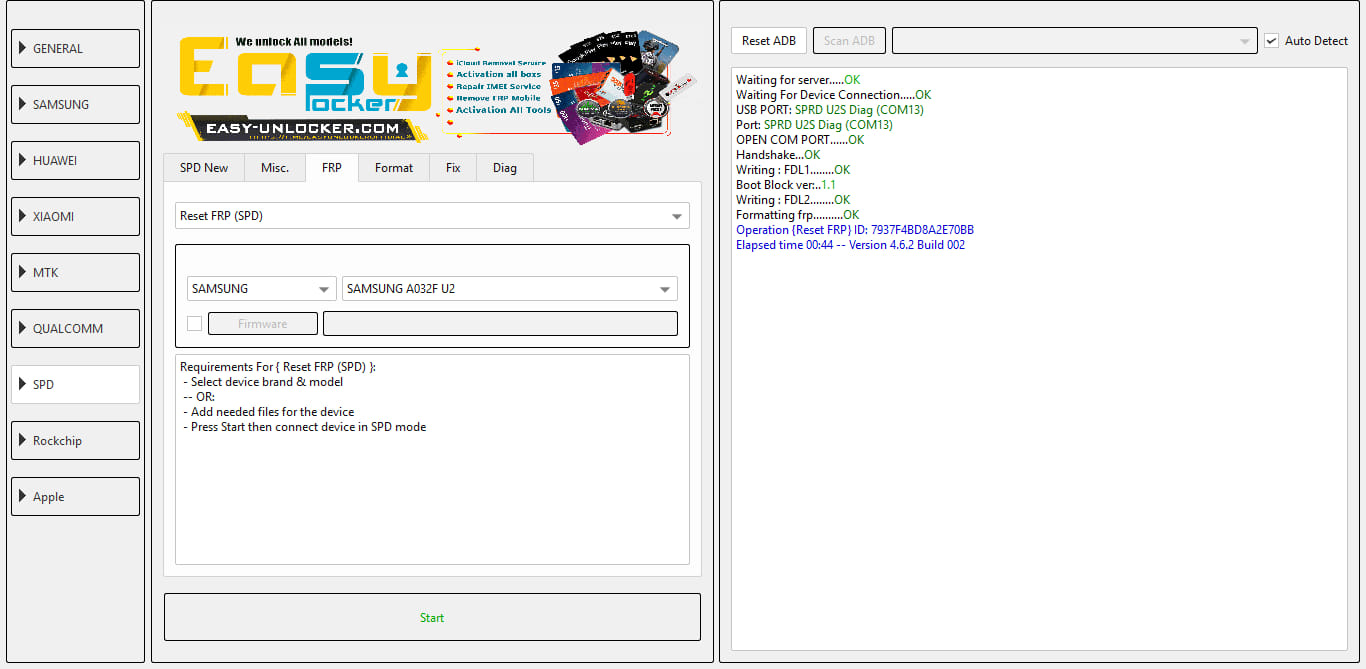1366x669 pixels.
Task: Select the SPD sidebar section
Action: (75, 384)
